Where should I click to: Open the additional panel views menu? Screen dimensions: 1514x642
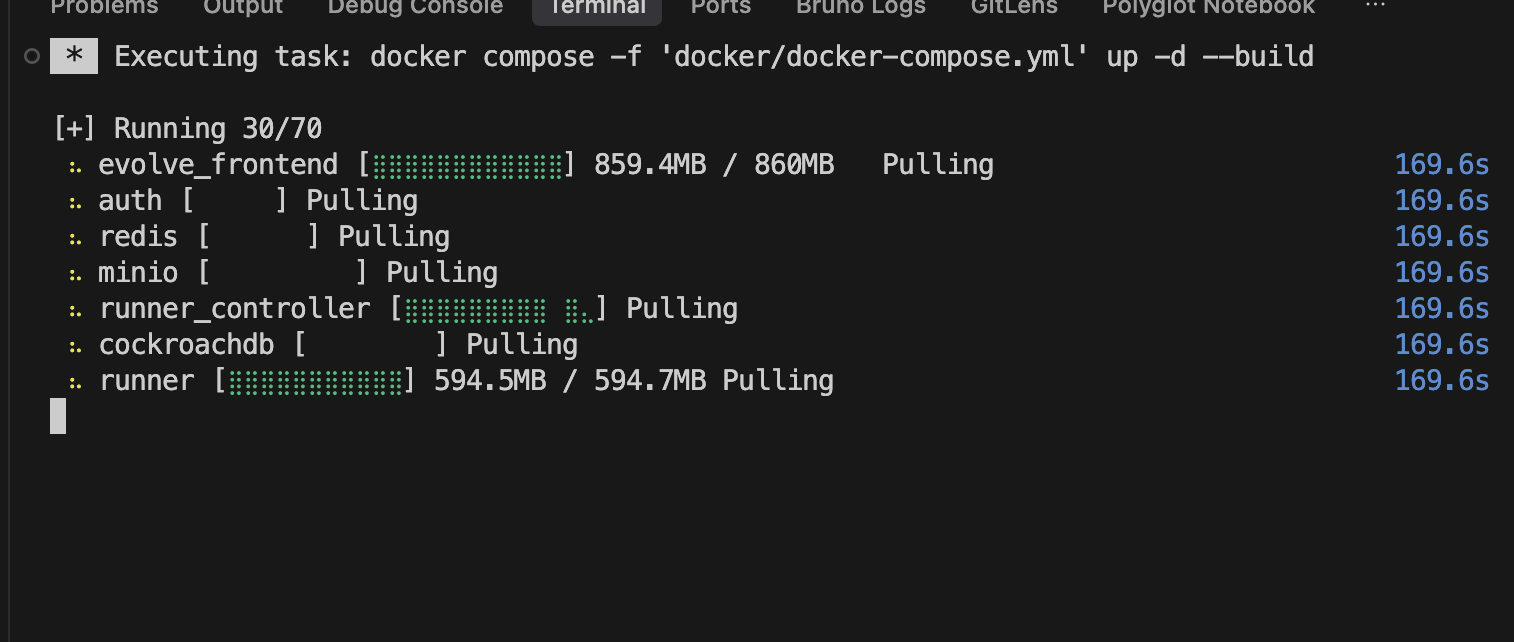tap(1376, 8)
